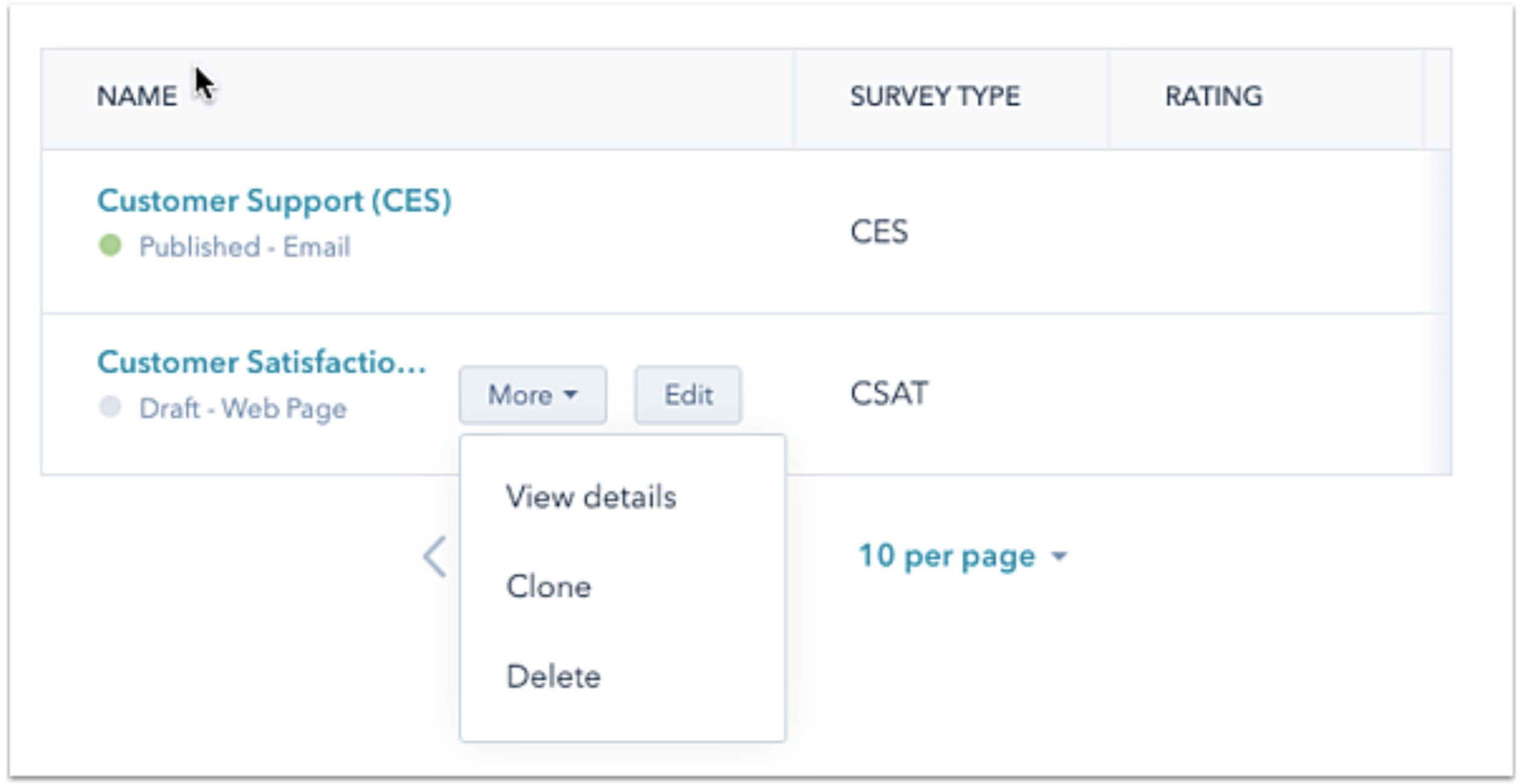Open the Customer Satisfaction survey link
1524x784 pixels.
click(261, 362)
